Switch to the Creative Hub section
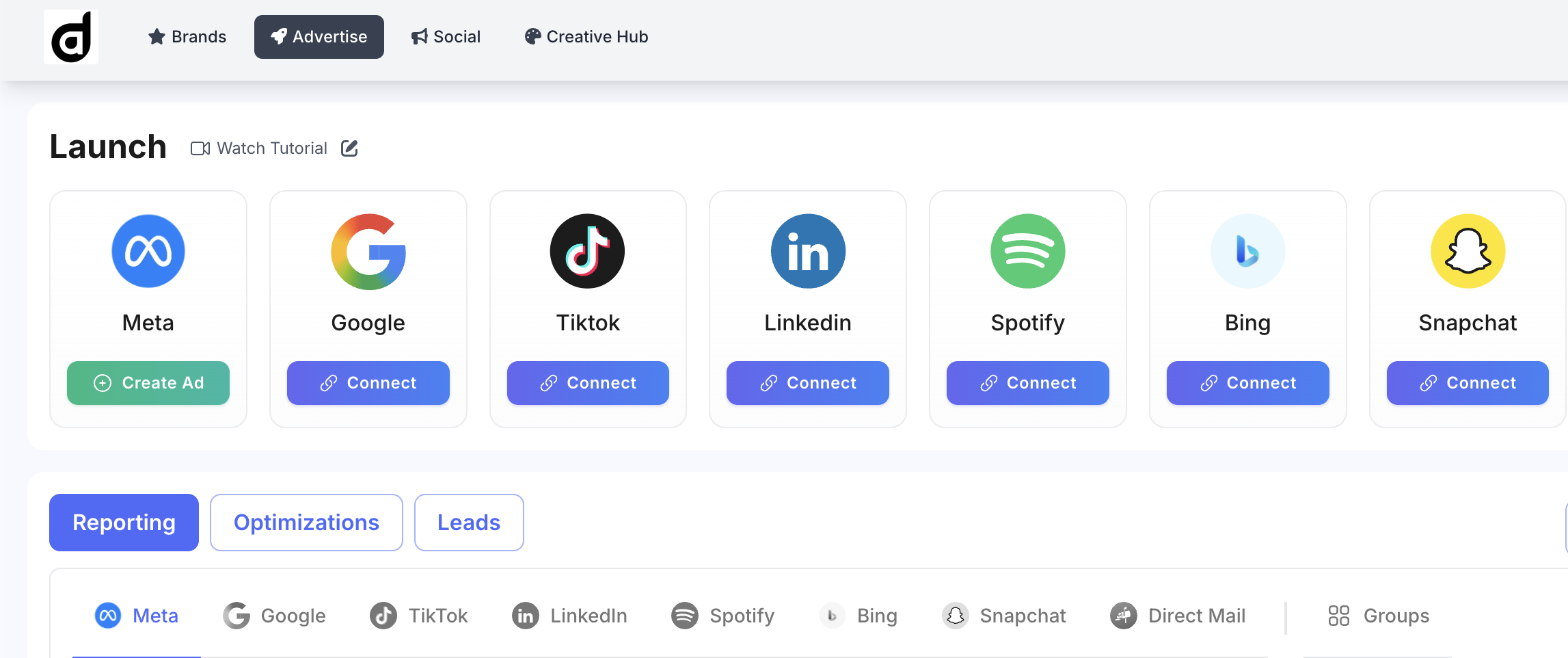This screenshot has height=658, width=1568. (585, 36)
